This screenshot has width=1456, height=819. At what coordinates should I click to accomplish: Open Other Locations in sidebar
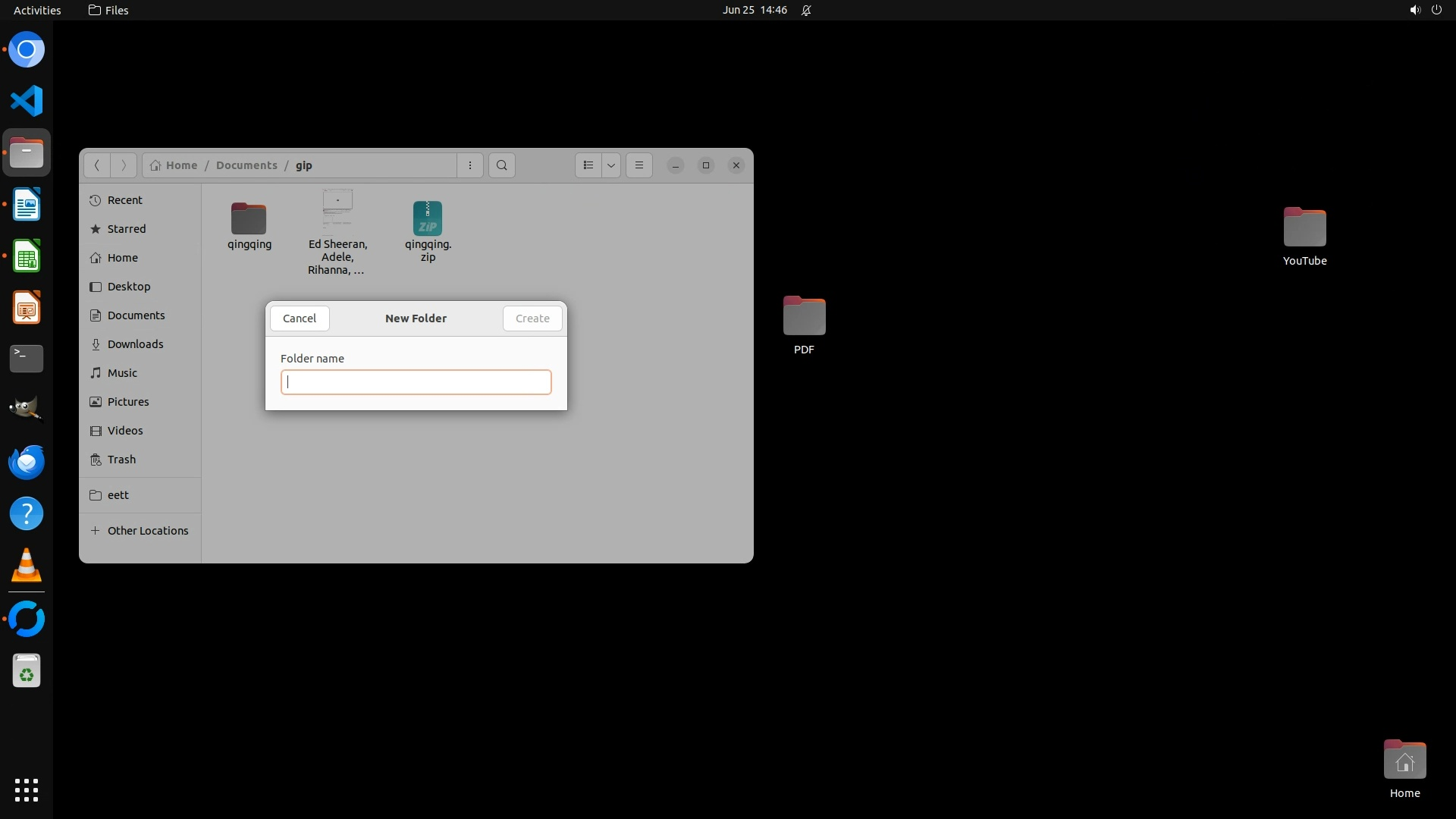pos(147,531)
